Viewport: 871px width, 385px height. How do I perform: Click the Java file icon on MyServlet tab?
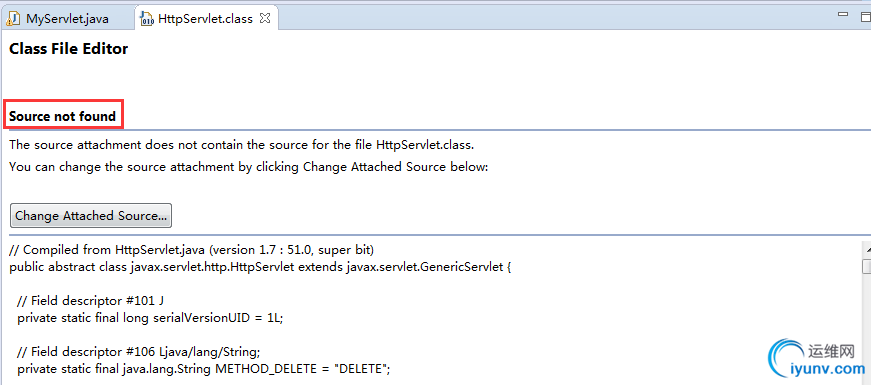point(13,19)
